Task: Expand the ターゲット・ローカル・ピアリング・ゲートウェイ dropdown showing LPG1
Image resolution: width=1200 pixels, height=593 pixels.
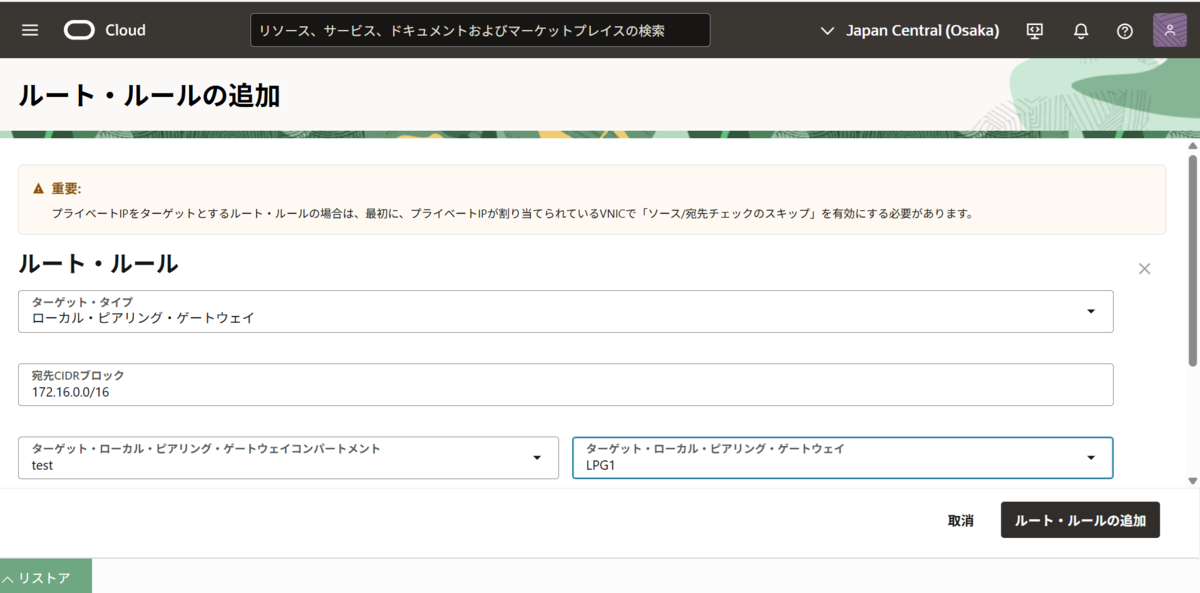Action: click(x=842, y=457)
